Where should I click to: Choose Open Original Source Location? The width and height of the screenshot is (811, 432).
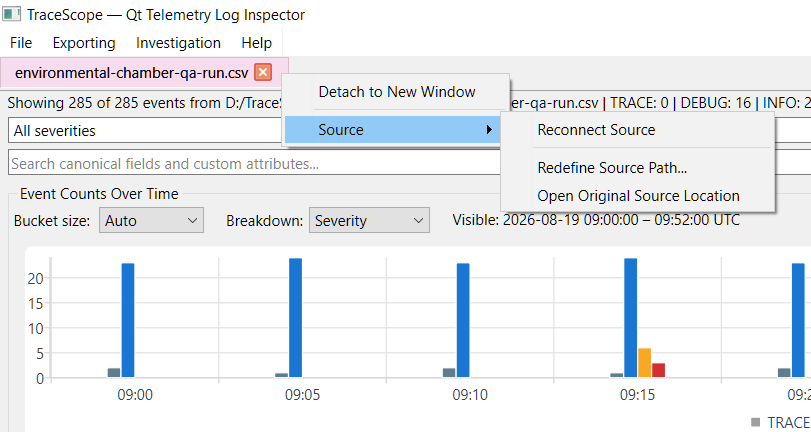[637, 196]
